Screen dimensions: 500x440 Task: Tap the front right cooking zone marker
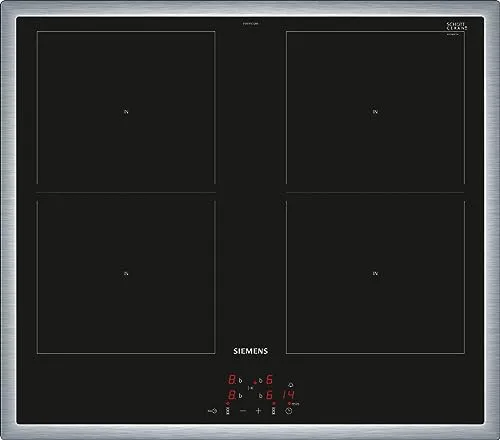tap(375, 274)
